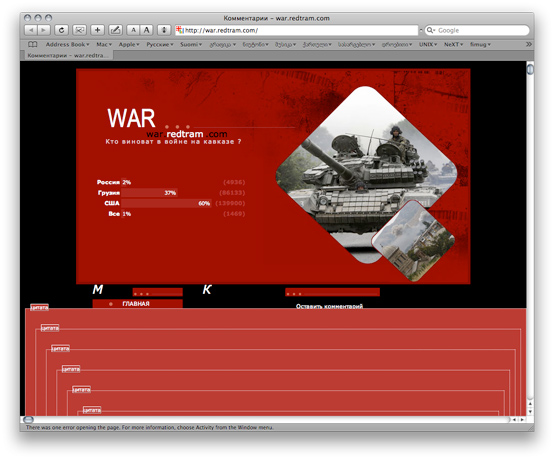This screenshot has height=459, width=554.
Task: Click the vertical scrollbar up arrow
Action: click(x=530, y=404)
